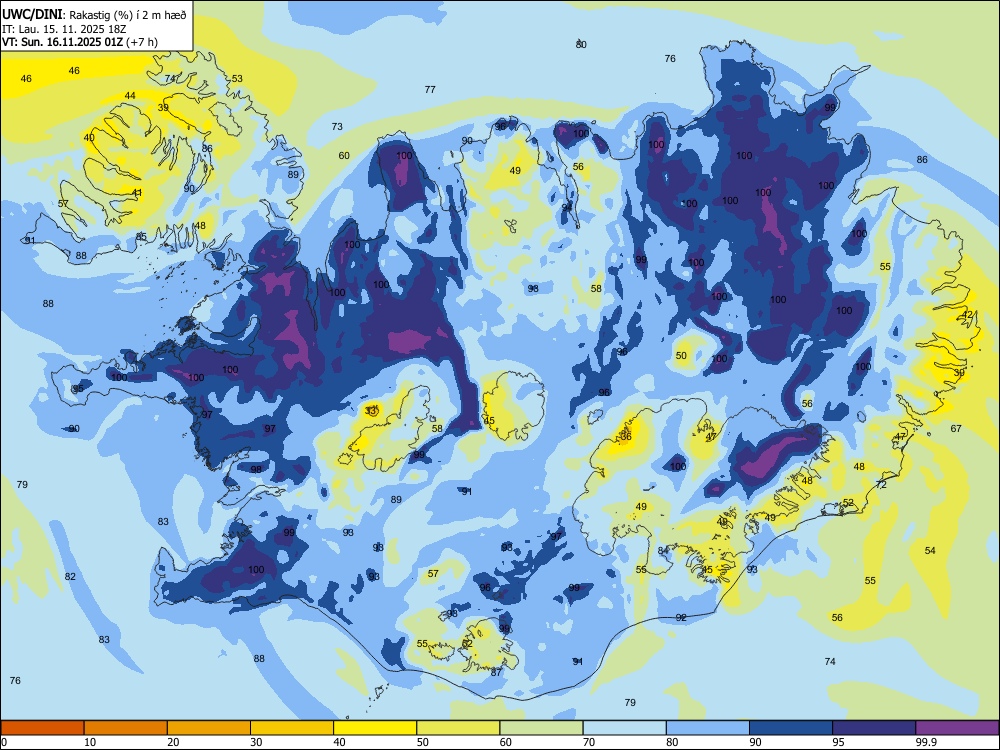Screen dimensions: 1000x750
Task: Click the map value '44' in the Westfjords
Action: pyautogui.click(x=130, y=96)
